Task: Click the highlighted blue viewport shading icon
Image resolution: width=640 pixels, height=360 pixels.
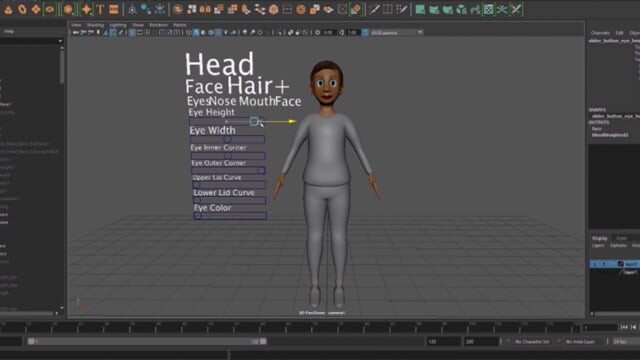Action: pyautogui.click(x=196, y=32)
